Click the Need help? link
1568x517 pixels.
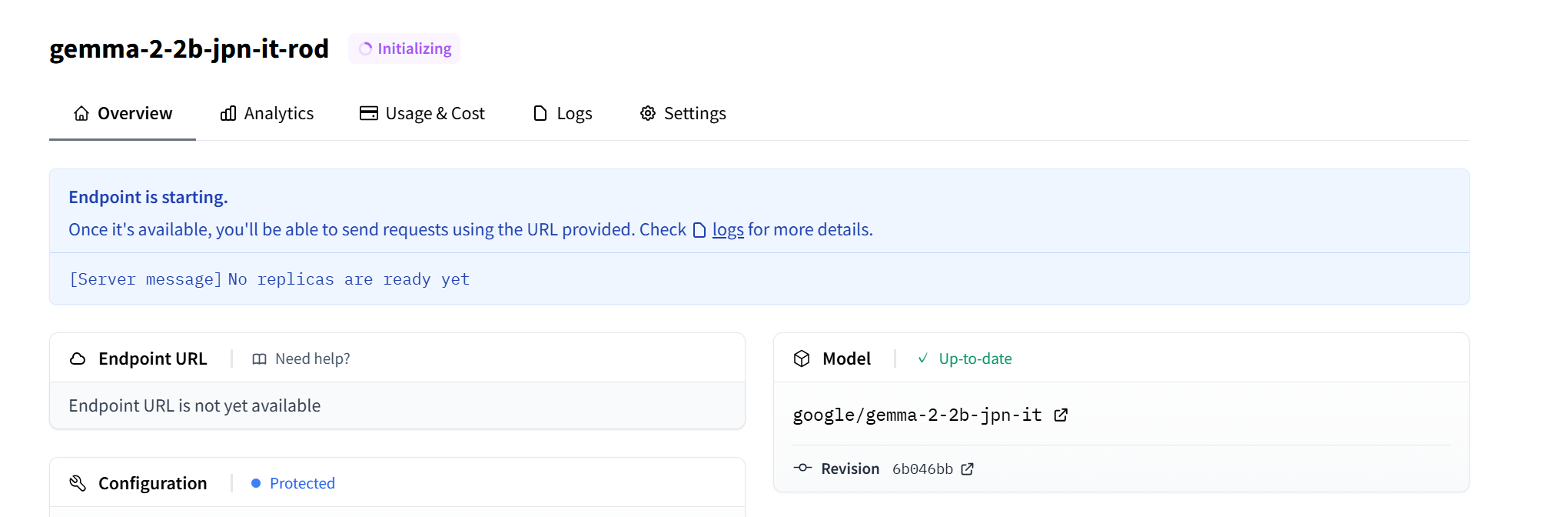click(x=312, y=359)
